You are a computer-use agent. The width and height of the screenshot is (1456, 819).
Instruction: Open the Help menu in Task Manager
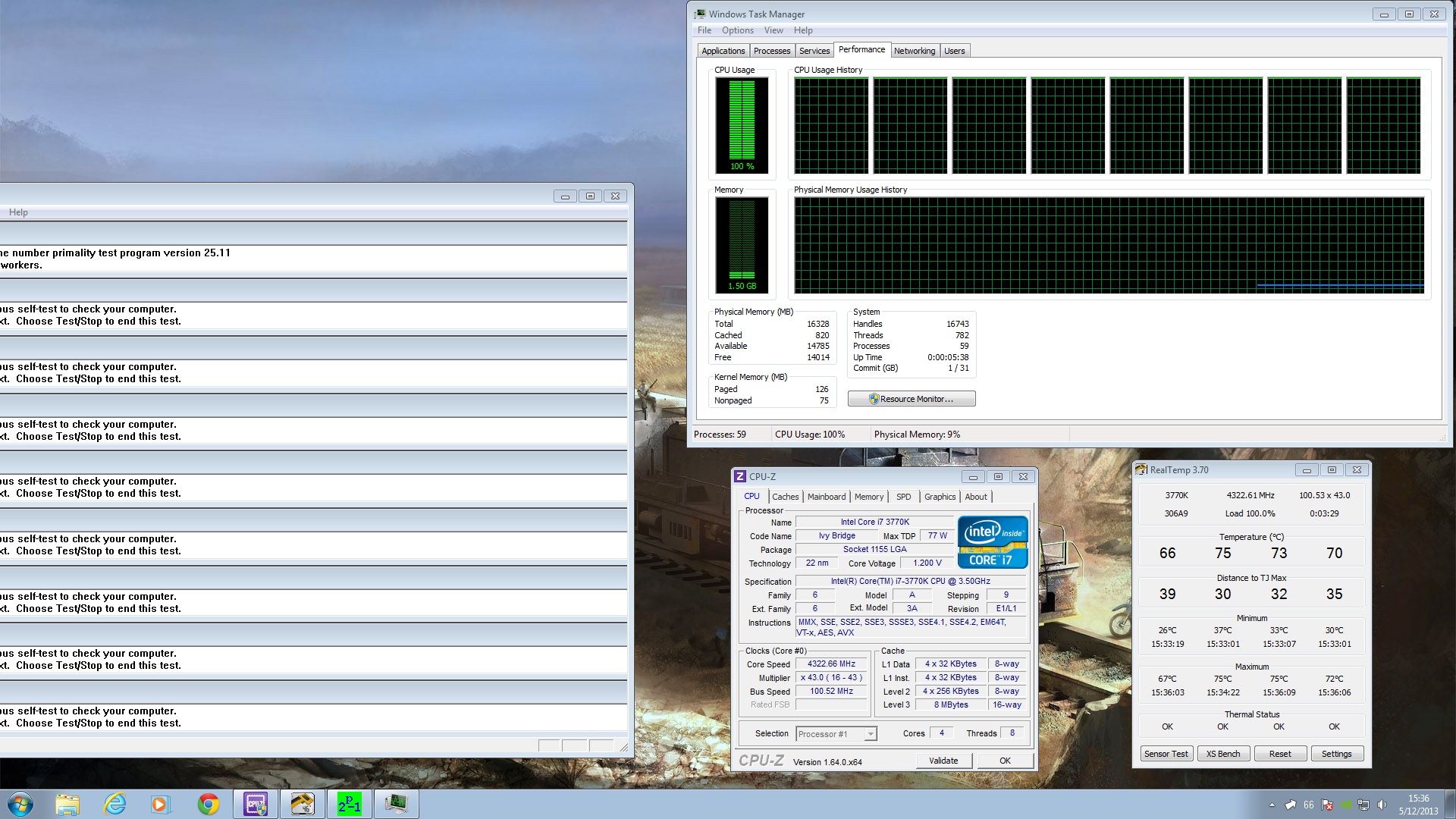pyautogui.click(x=803, y=30)
